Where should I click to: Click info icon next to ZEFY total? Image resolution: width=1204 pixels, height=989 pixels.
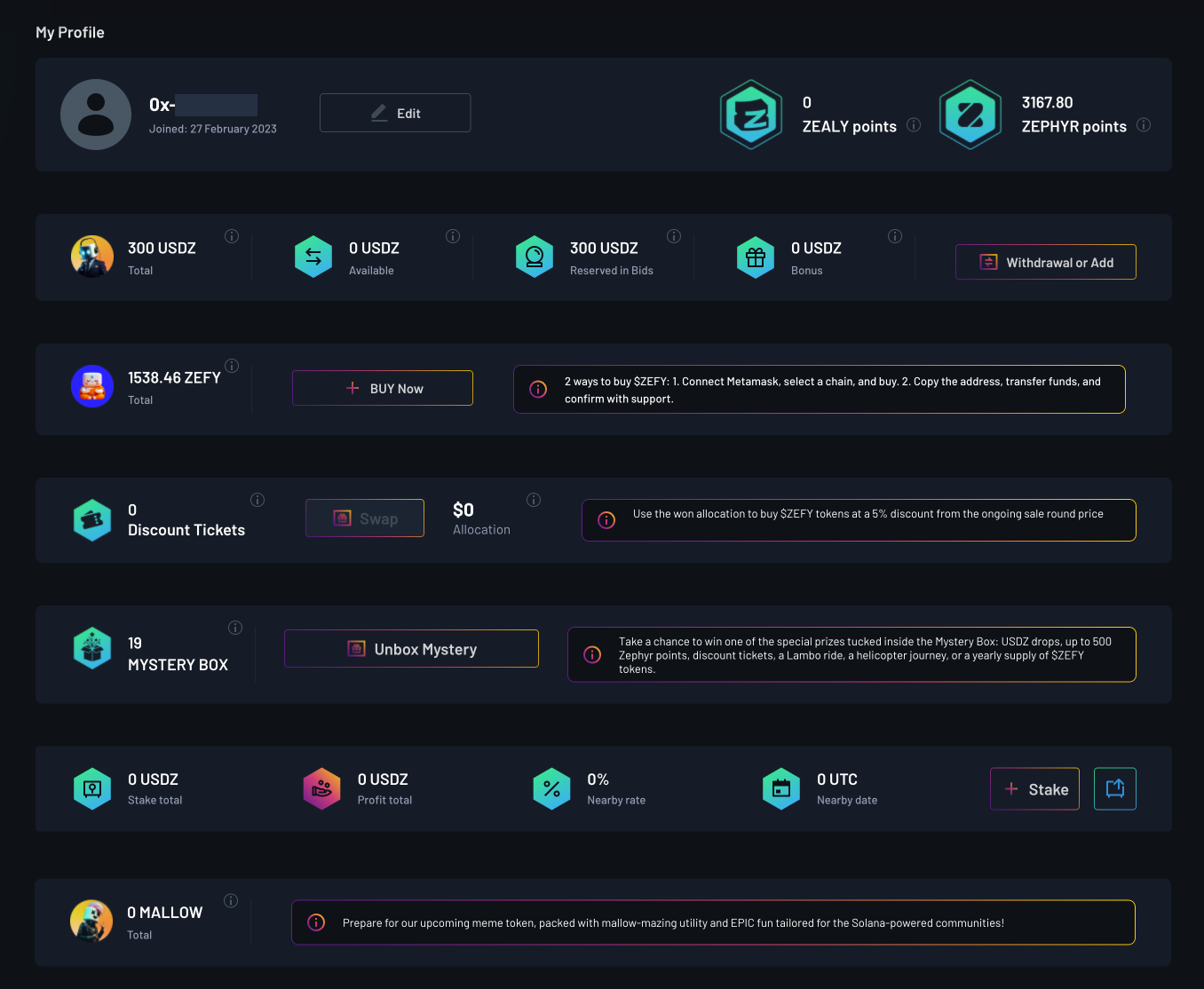[232, 366]
